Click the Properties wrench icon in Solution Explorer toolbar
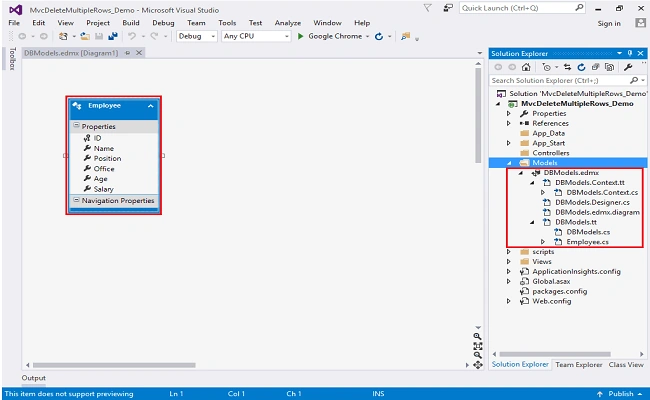This screenshot has height=400, width=650. [x=628, y=67]
